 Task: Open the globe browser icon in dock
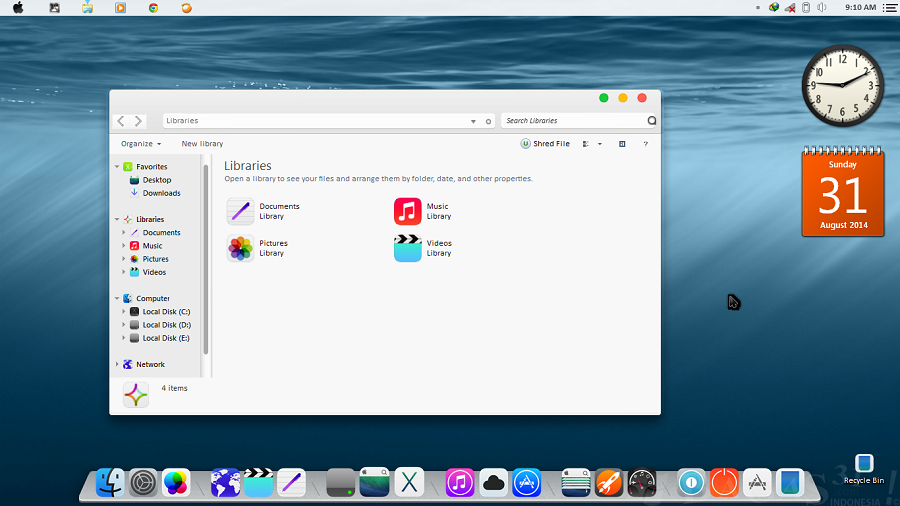[226, 482]
